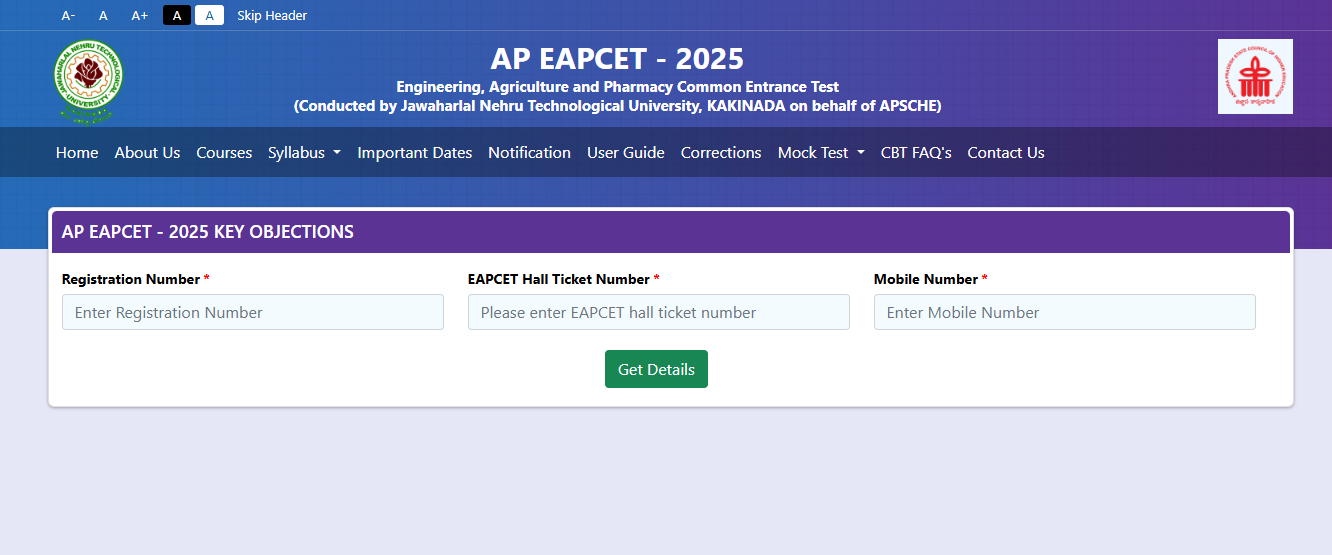Viewport: 1332px width, 555px height.
Task: Click the JNTU Kakinada university logo
Action: coord(89,81)
